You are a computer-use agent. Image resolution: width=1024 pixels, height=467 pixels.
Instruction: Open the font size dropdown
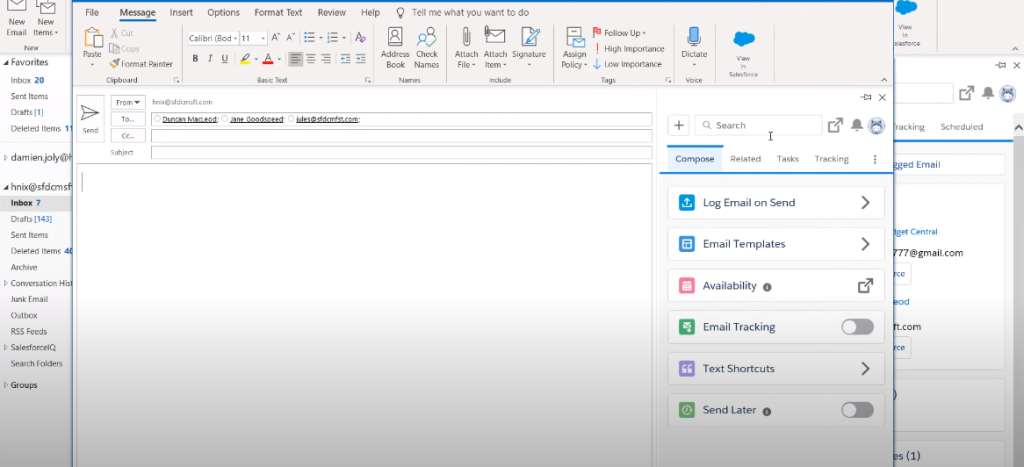262,38
